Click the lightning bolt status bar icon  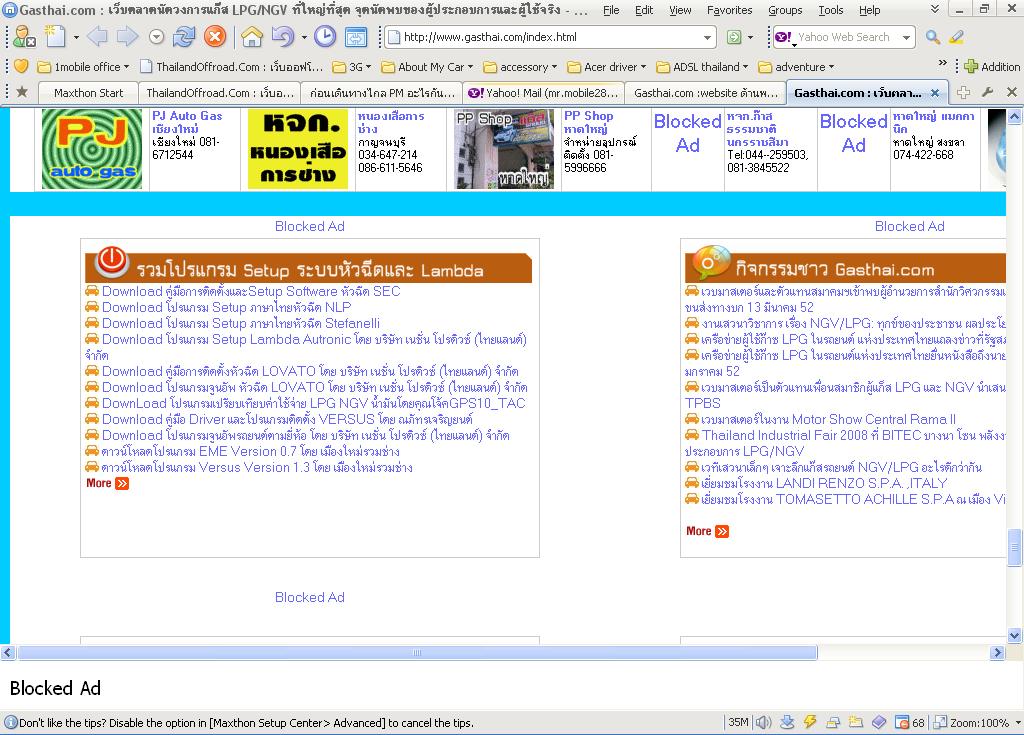810,722
